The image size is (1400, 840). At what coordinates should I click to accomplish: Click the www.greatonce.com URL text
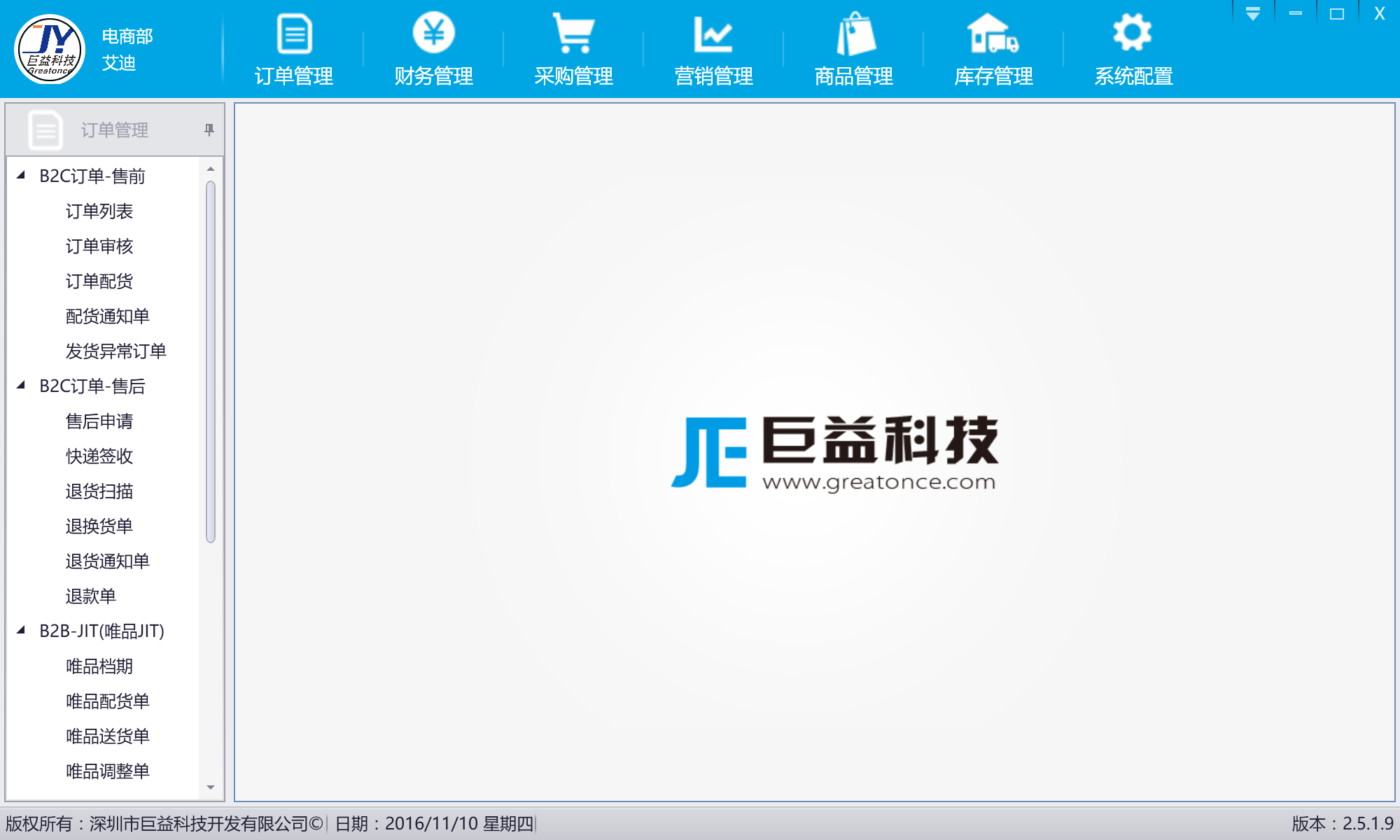pos(878,482)
